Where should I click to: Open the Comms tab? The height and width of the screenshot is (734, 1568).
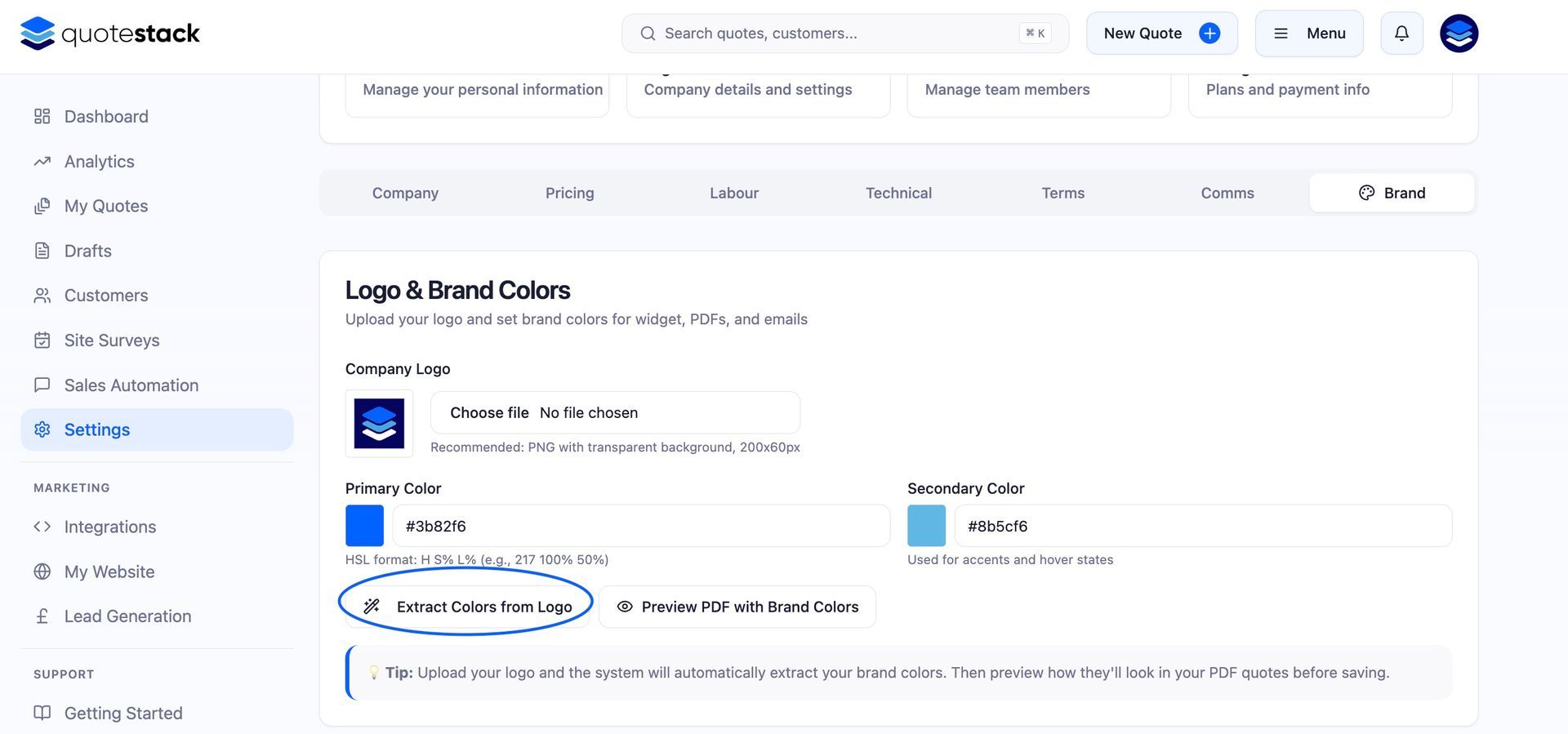tap(1227, 194)
